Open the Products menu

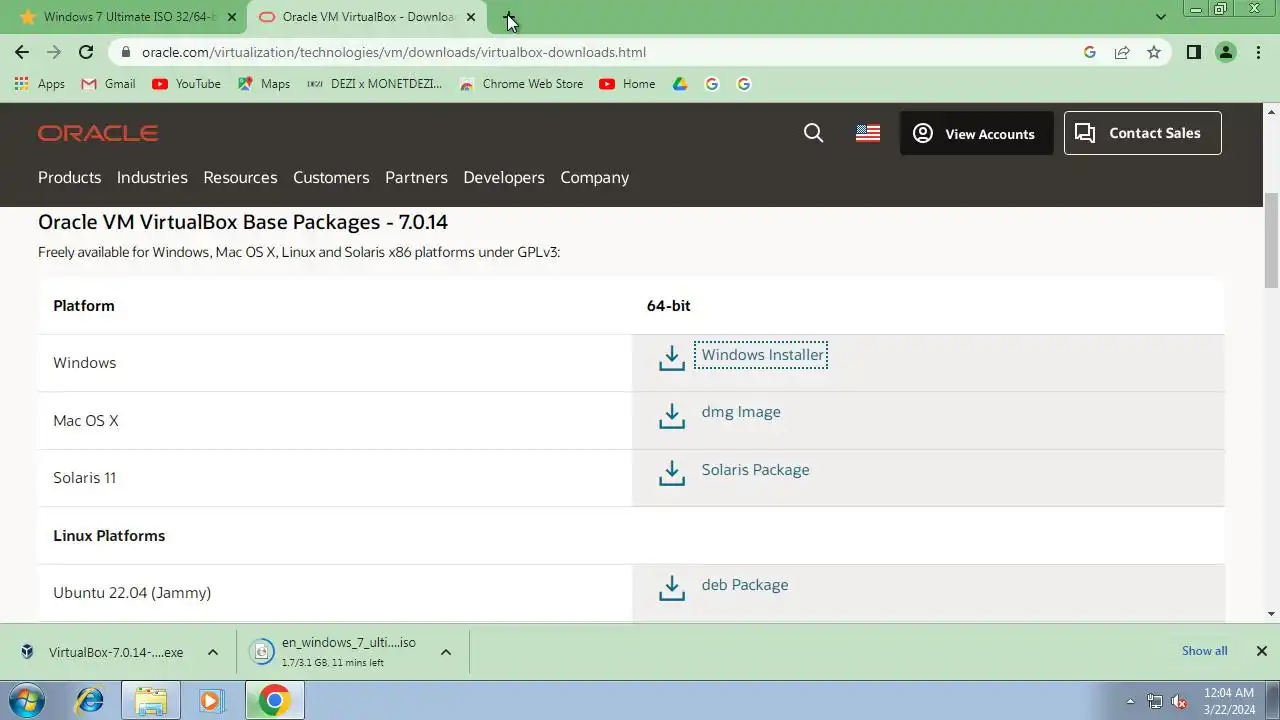(69, 177)
